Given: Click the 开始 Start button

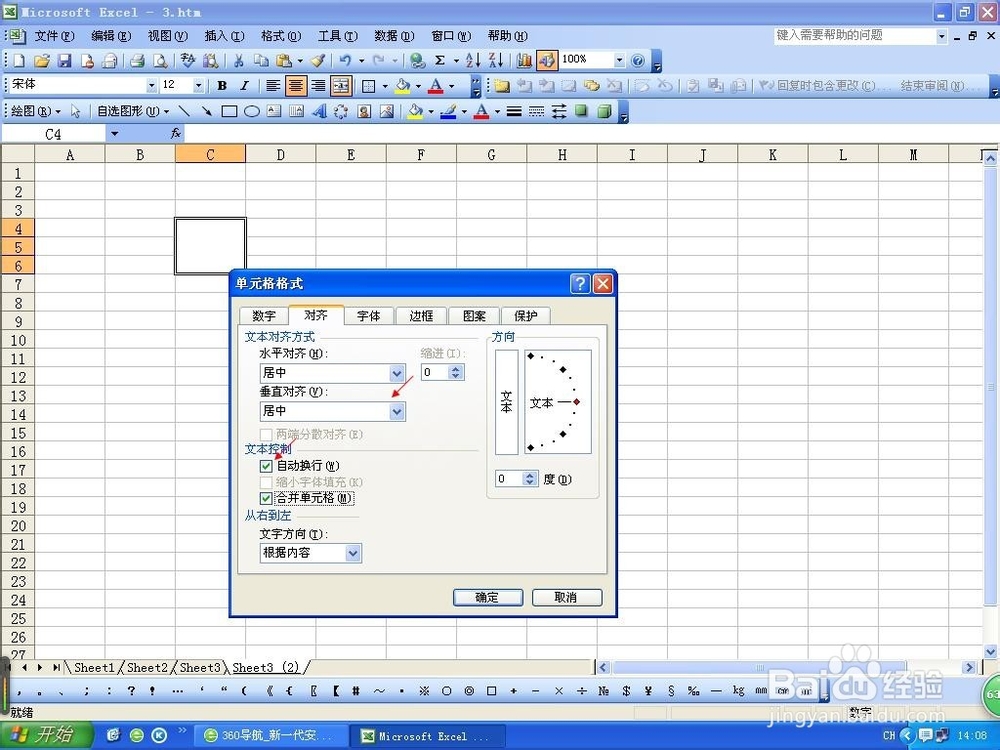Looking at the screenshot, I should 46,735.
